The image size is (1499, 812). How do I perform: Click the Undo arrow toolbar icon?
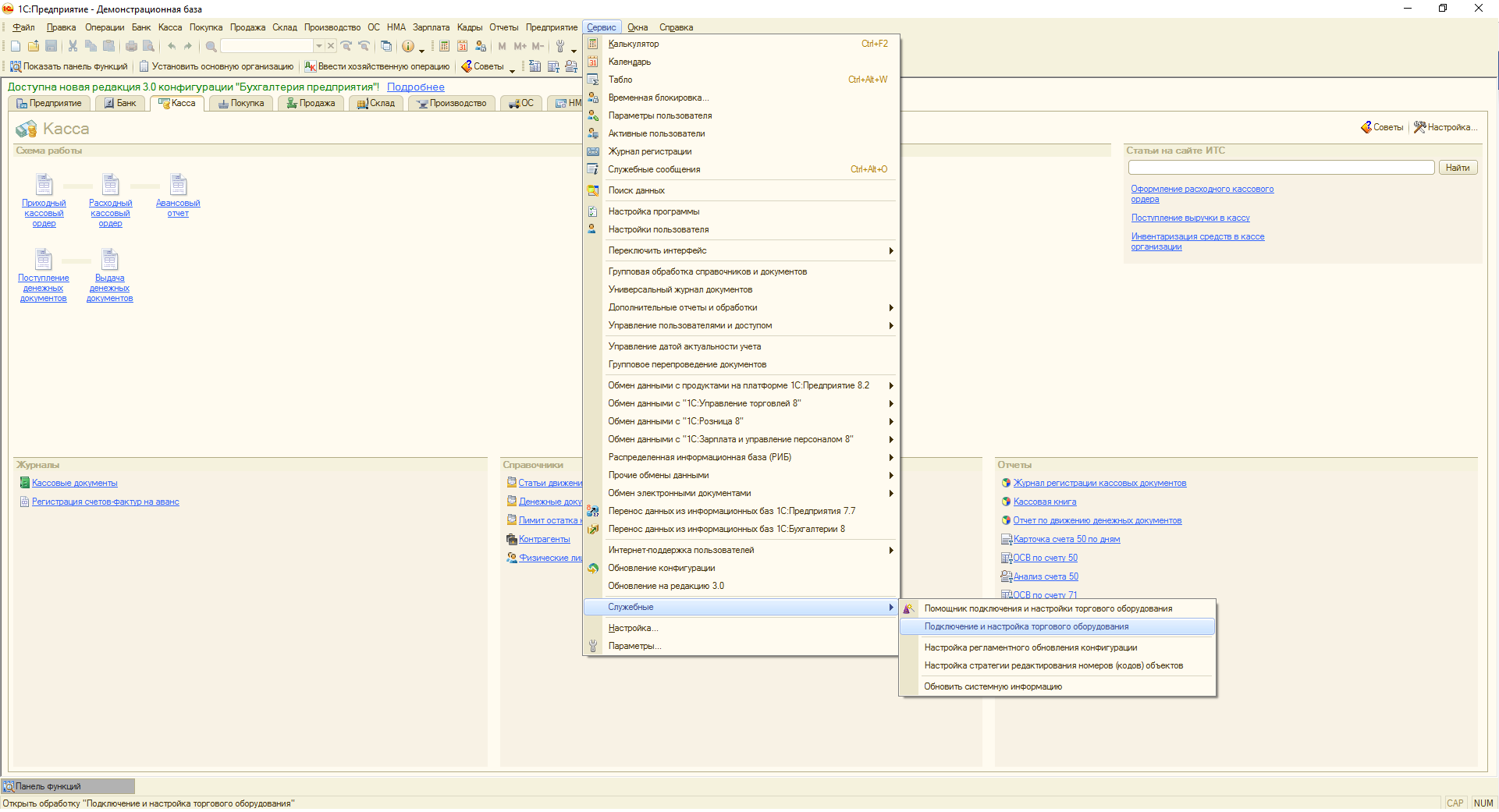[x=172, y=46]
